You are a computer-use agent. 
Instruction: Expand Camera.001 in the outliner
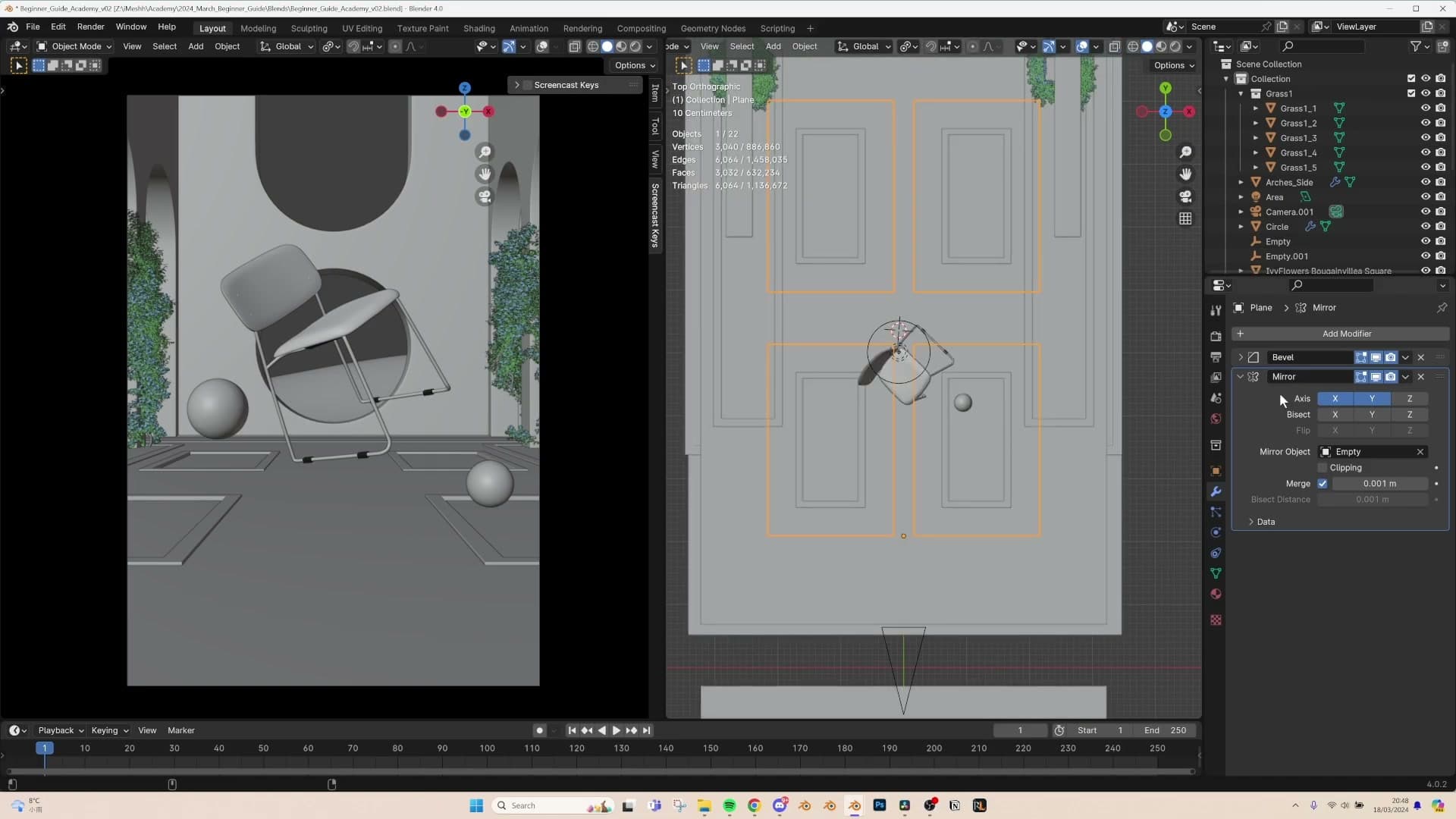tap(1241, 212)
